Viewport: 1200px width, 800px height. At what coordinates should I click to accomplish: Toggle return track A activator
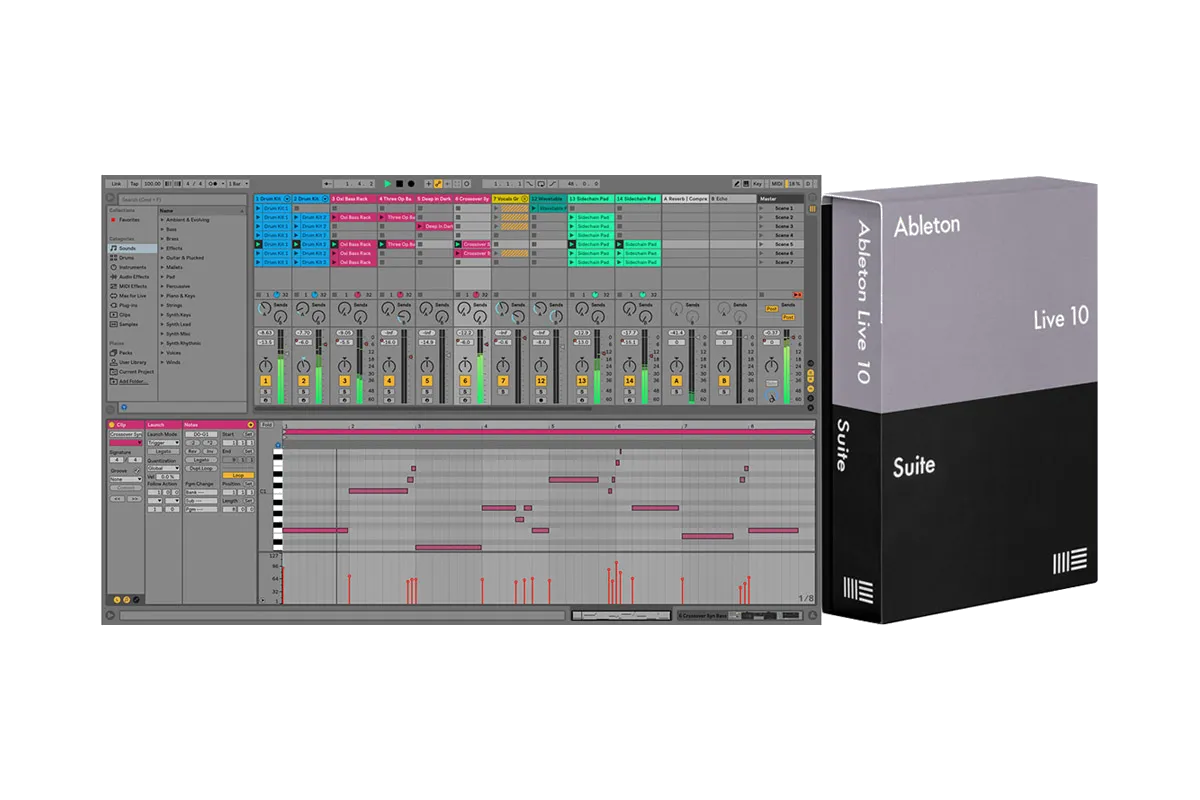[677, 381]
